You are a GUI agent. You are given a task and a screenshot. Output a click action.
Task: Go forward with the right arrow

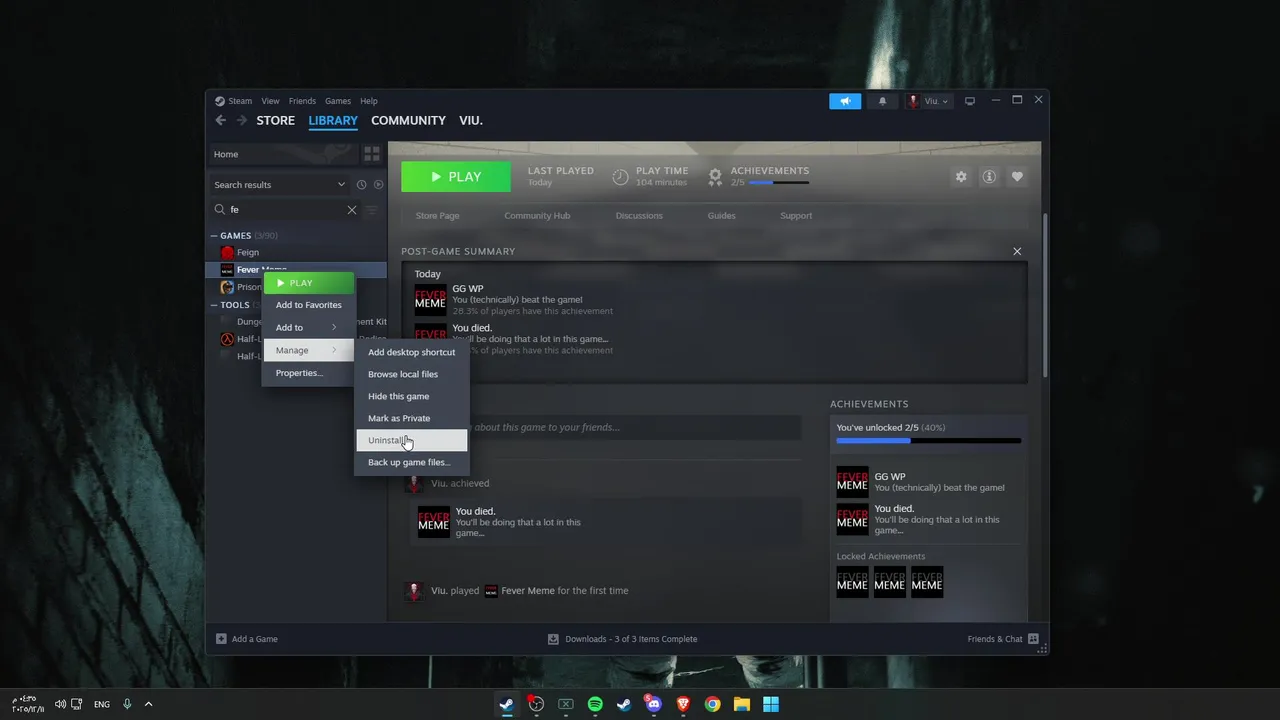point(241,120)
